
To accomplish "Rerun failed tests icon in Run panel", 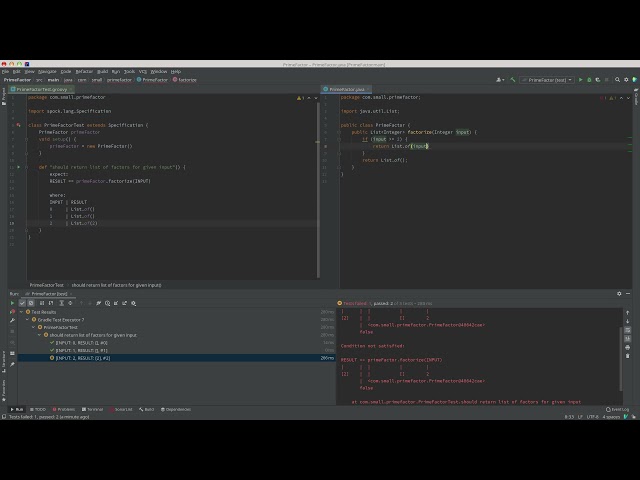I will point(12,312).
